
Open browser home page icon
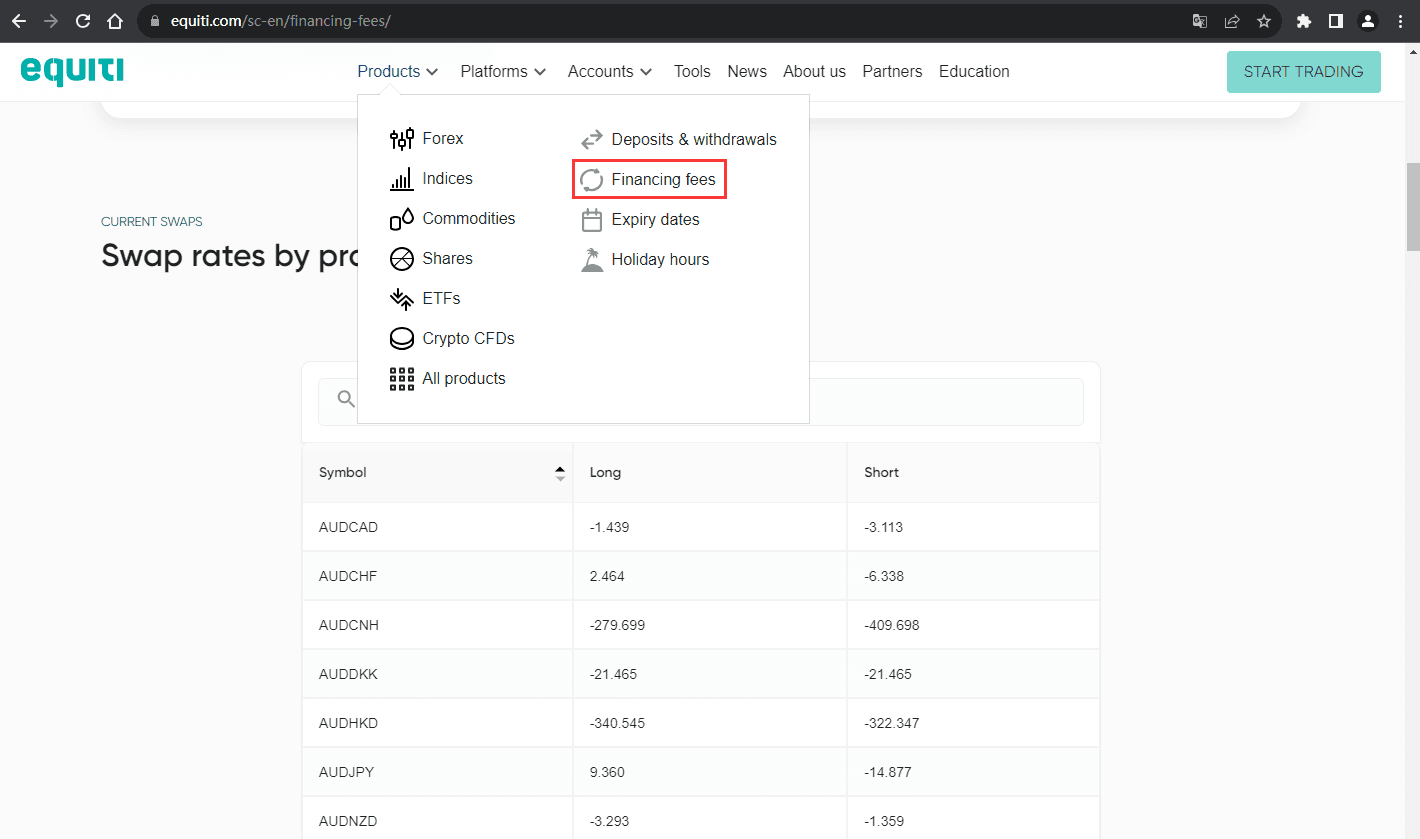coord(115,21)
